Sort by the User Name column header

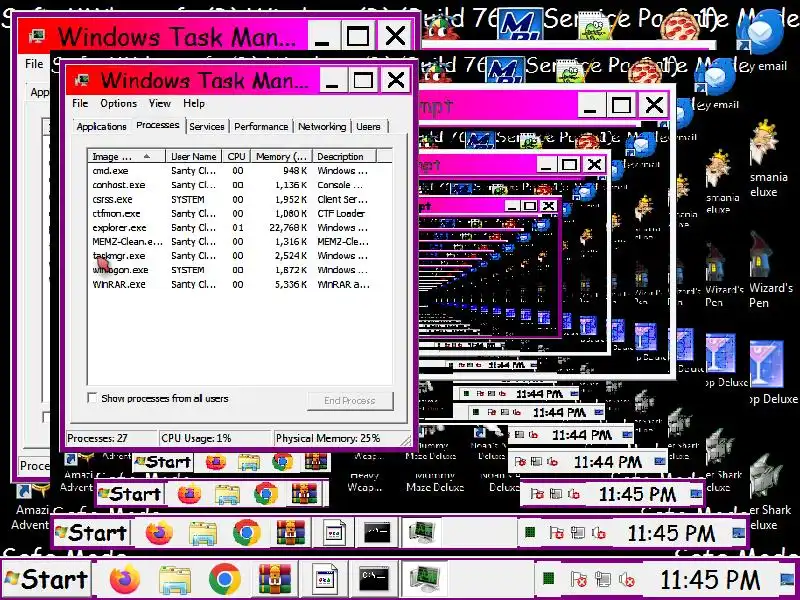[193, 156]
